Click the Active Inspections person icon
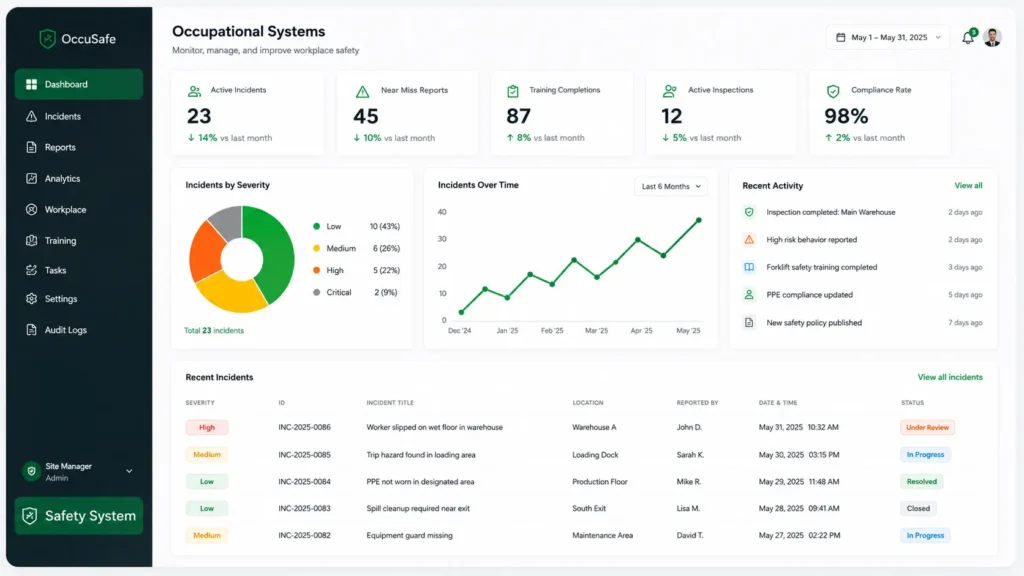1024x576 pixels. [x=669, y=91]
